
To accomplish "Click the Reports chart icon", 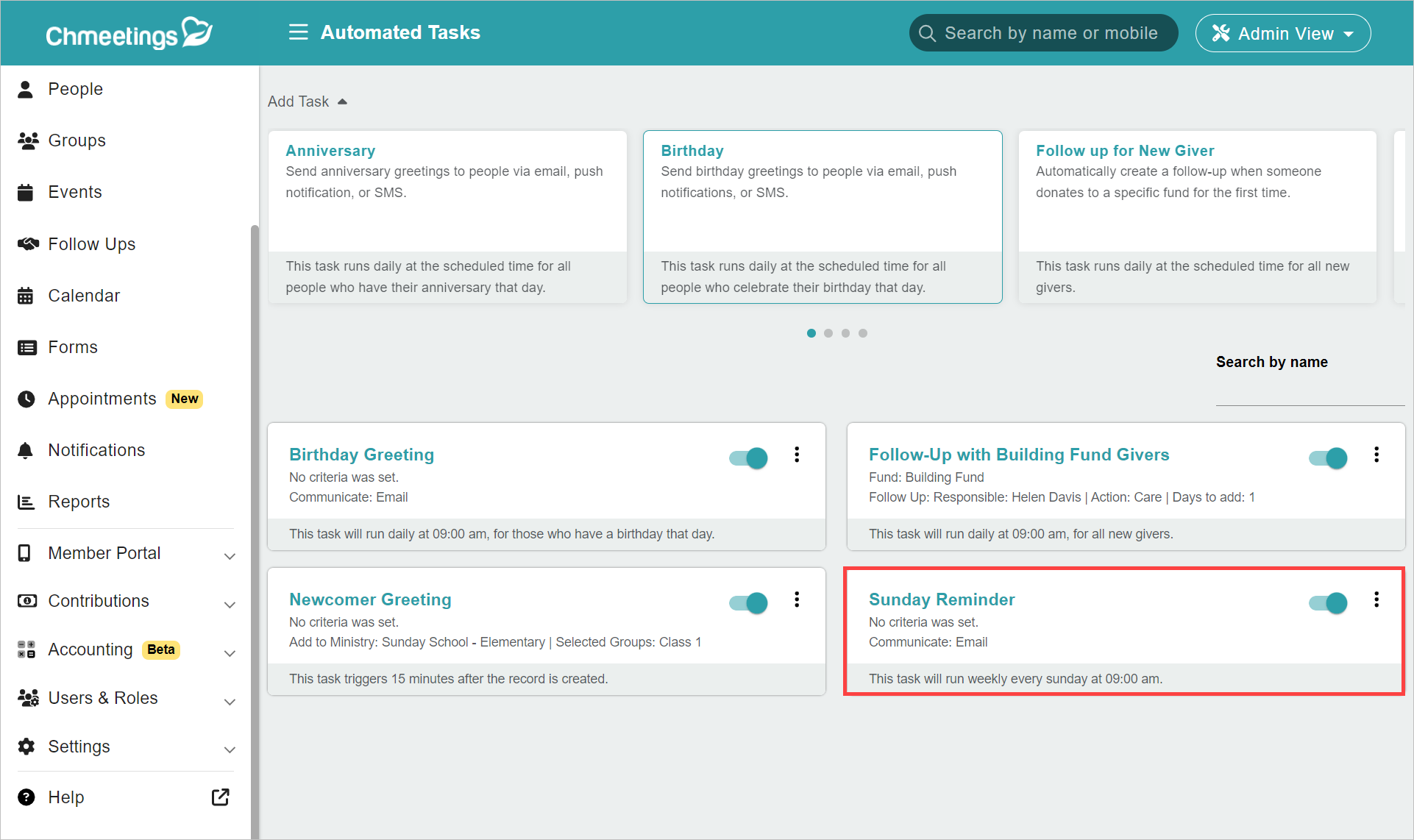I will pyautogui.click(x=26, y=502).
